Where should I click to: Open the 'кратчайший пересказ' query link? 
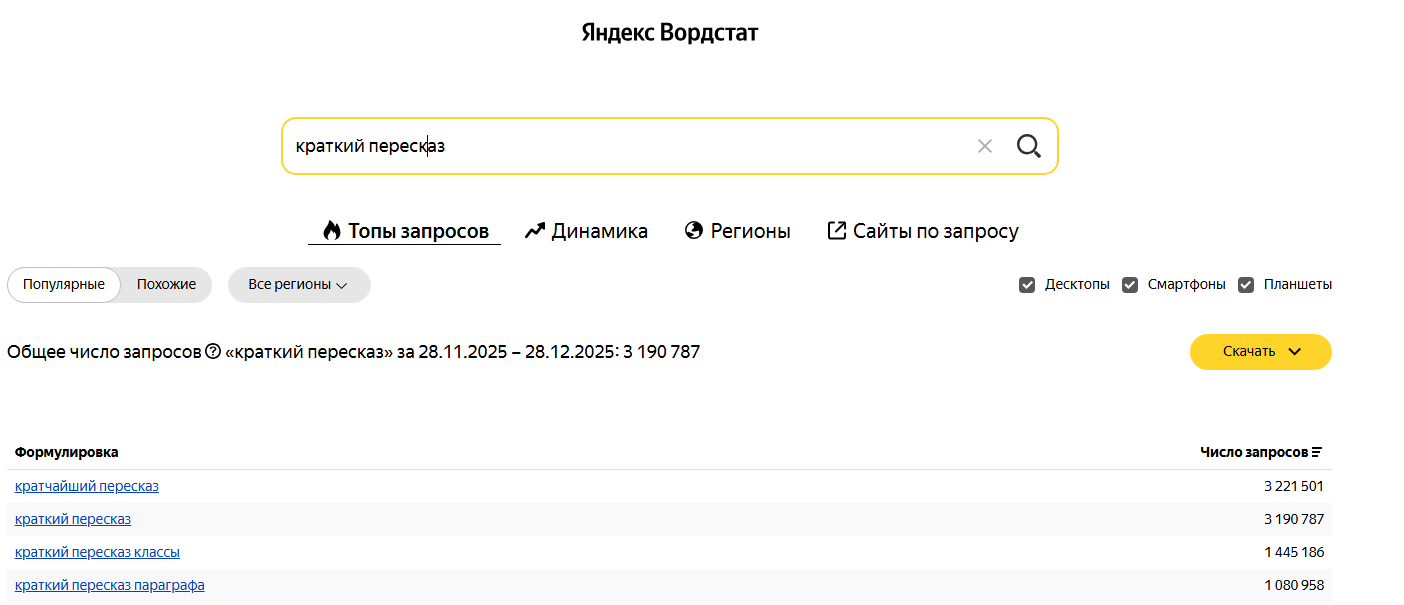tap(87, 486)
